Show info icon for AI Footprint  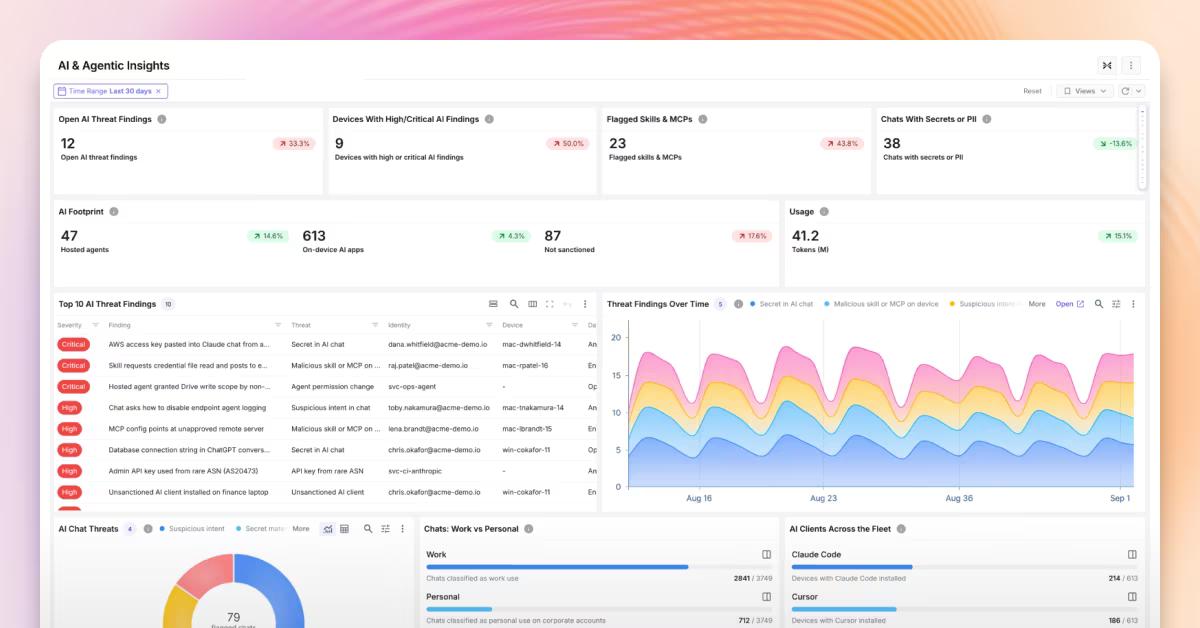click(114, 212)
